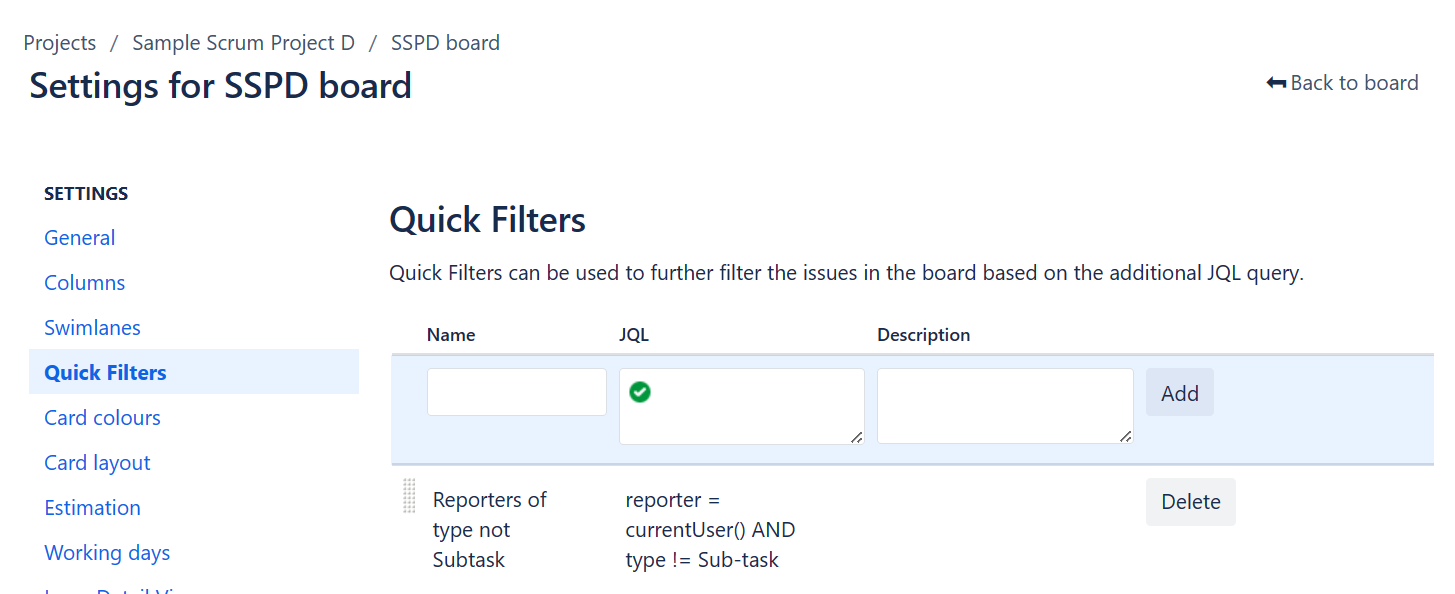Click inside the Description text area
Image resolution: width=1455 pixels, height=594 pixels.
point(1003,405)
